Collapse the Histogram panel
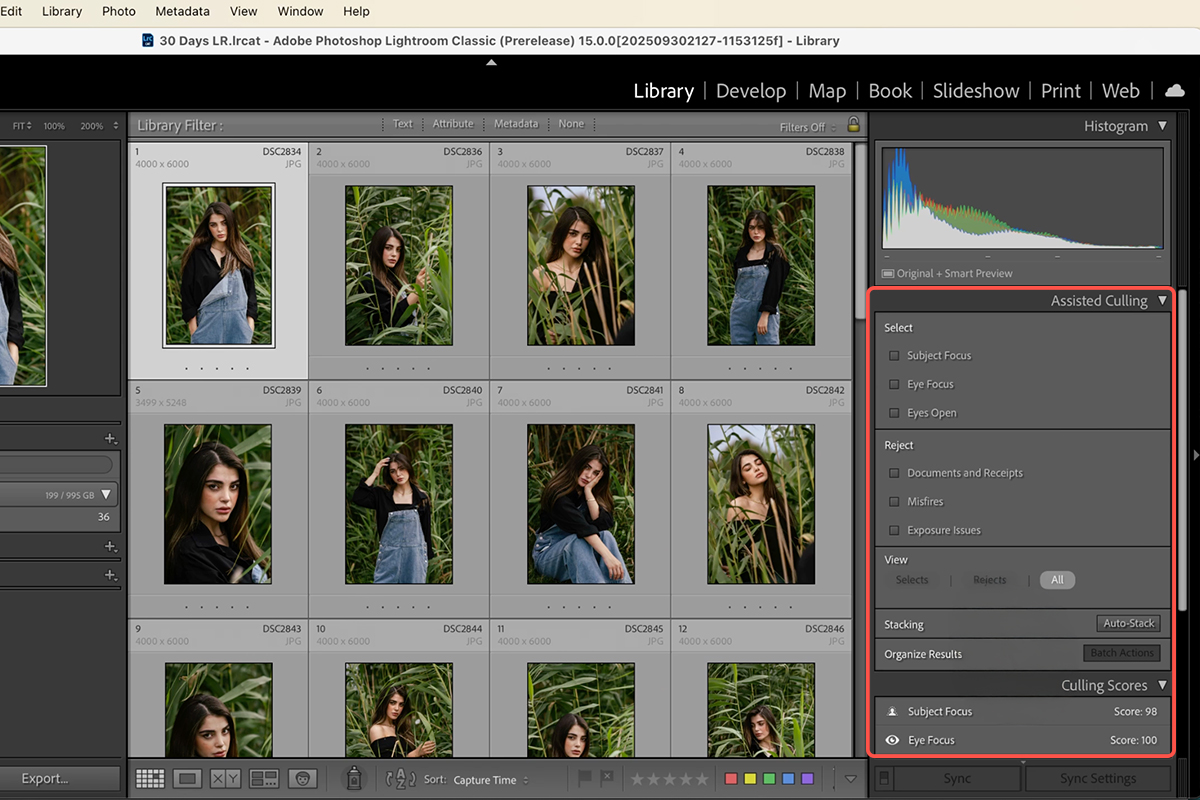This screenshot has width=1200, height=800. 1162,126
